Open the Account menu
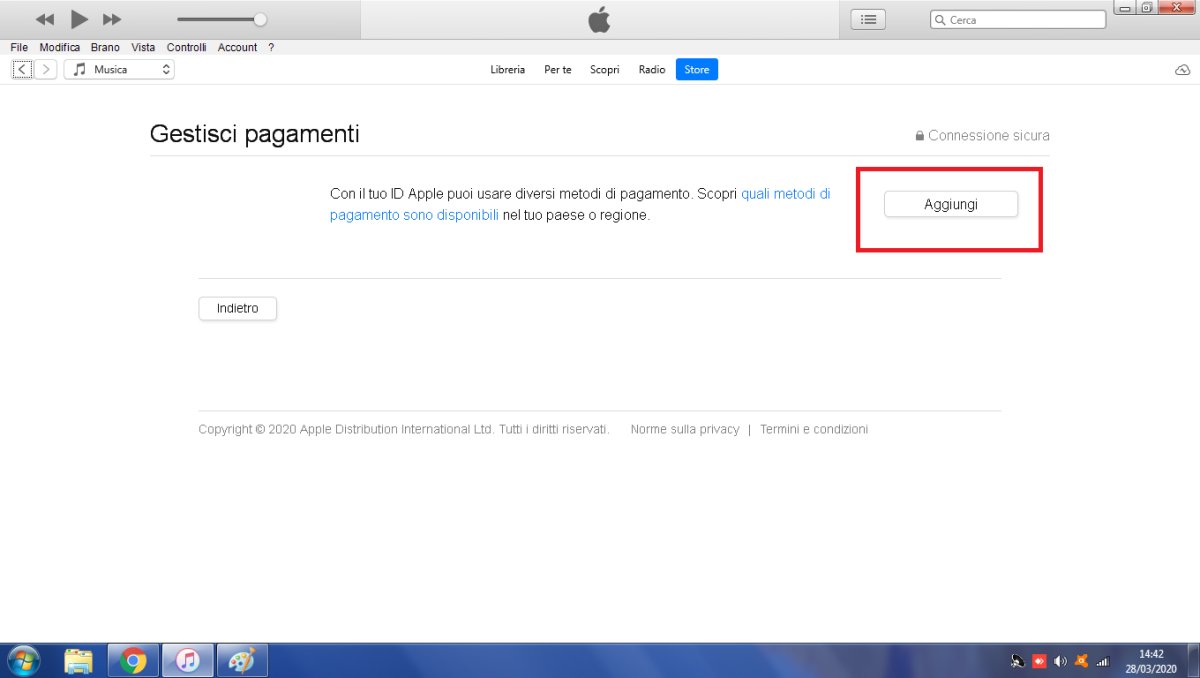1200x678 pixels. click(237, 47)
